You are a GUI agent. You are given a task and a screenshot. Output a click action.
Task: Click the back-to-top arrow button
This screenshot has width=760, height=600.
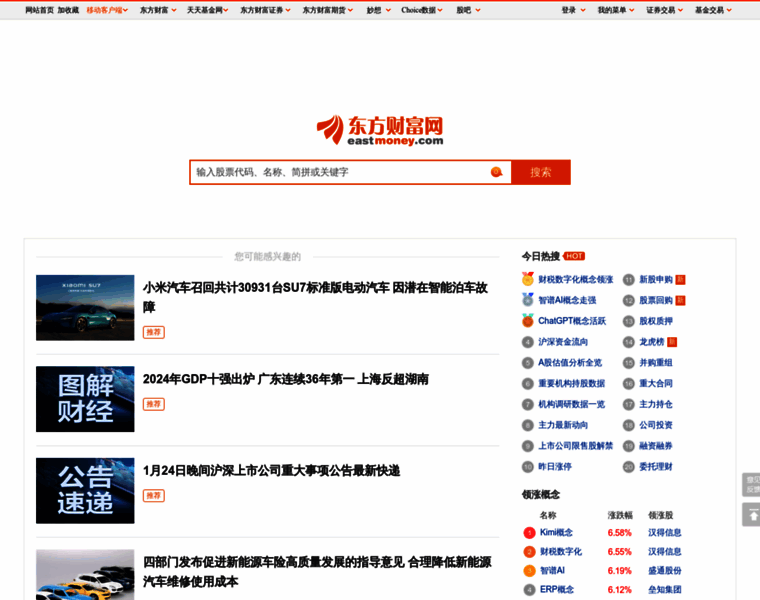[x=752, y=515]
